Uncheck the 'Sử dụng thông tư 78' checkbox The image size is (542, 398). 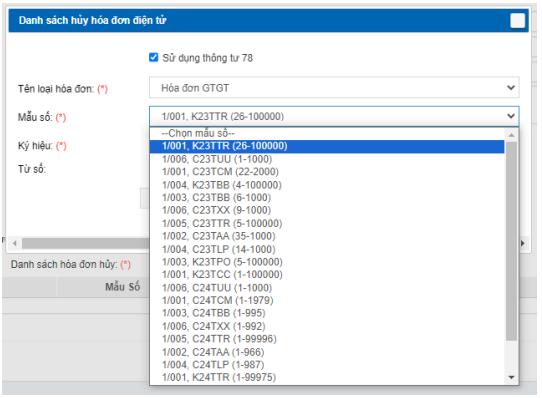(x=153, y=57)
